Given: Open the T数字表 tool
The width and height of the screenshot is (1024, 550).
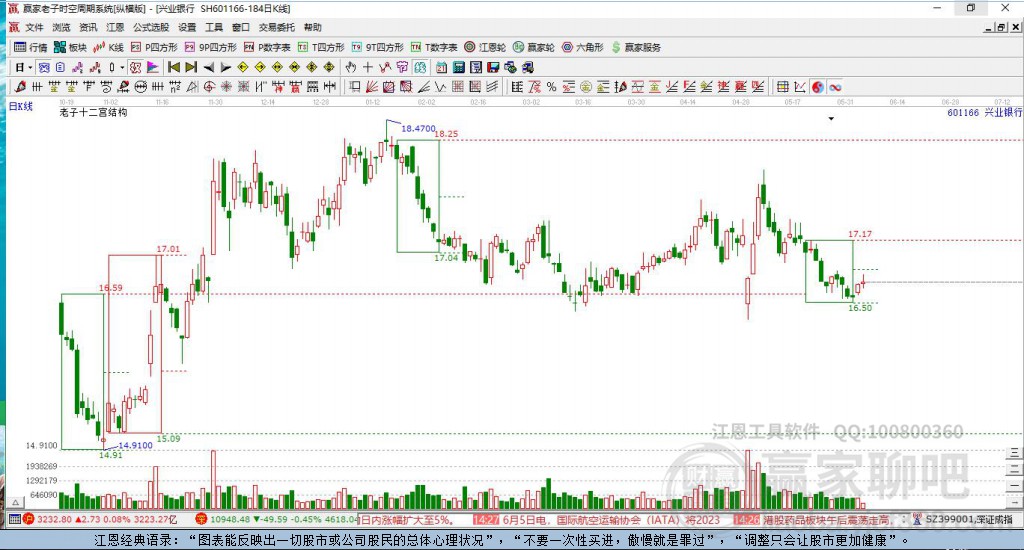Looking at the screenshot, I should click(434, 47).
